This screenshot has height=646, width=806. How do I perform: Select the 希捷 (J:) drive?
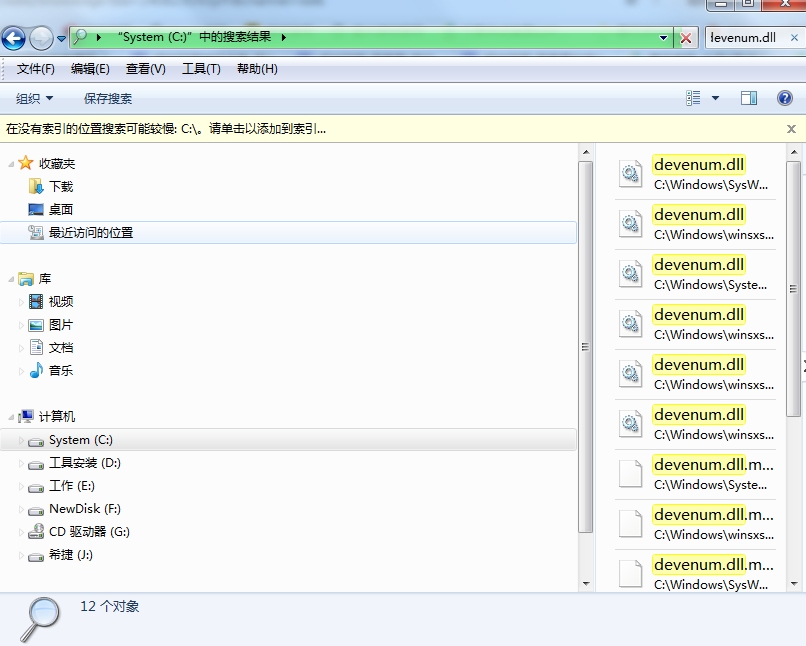[x=70, y=555]
